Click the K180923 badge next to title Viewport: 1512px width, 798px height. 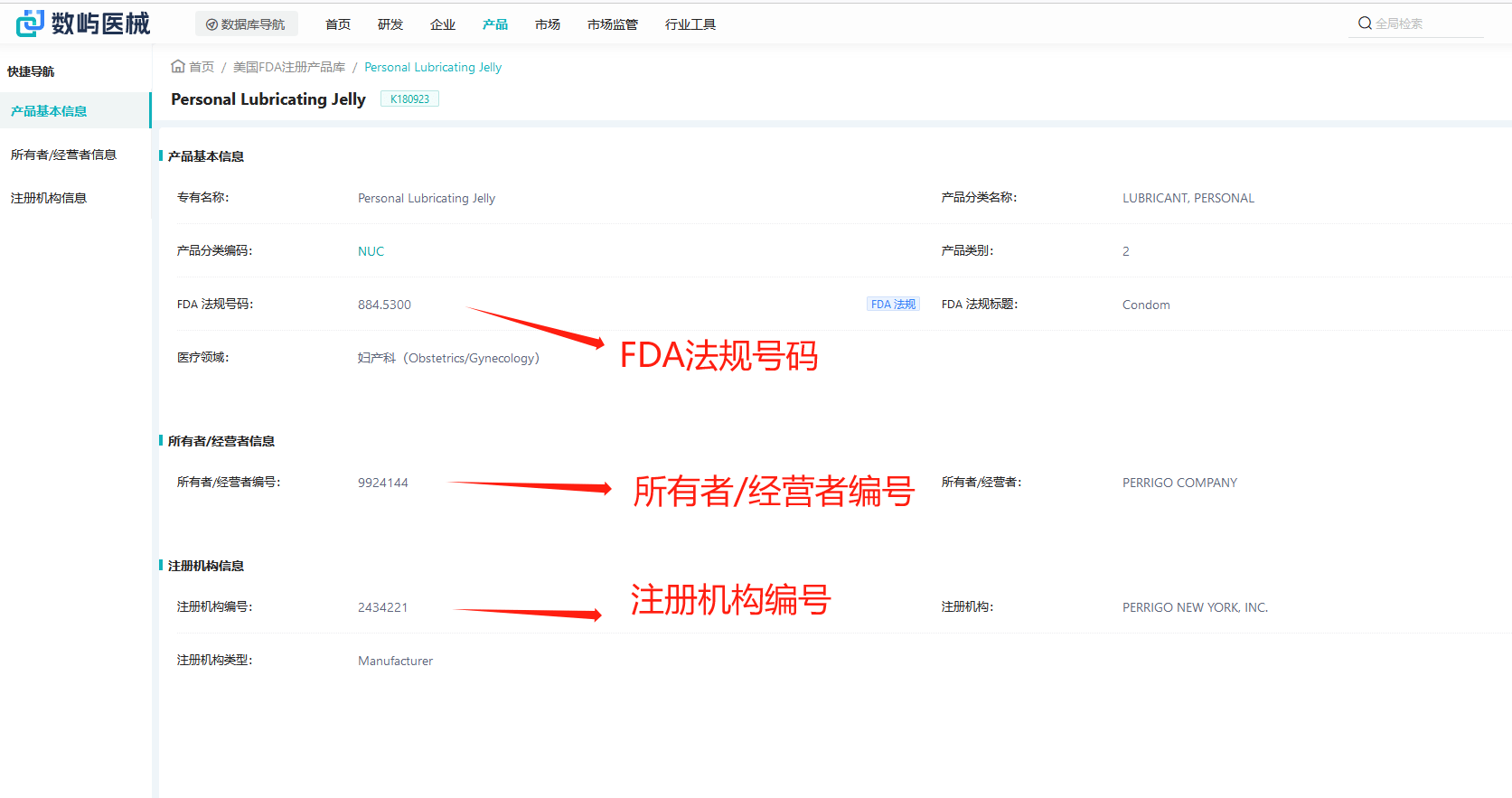point(409,99)
